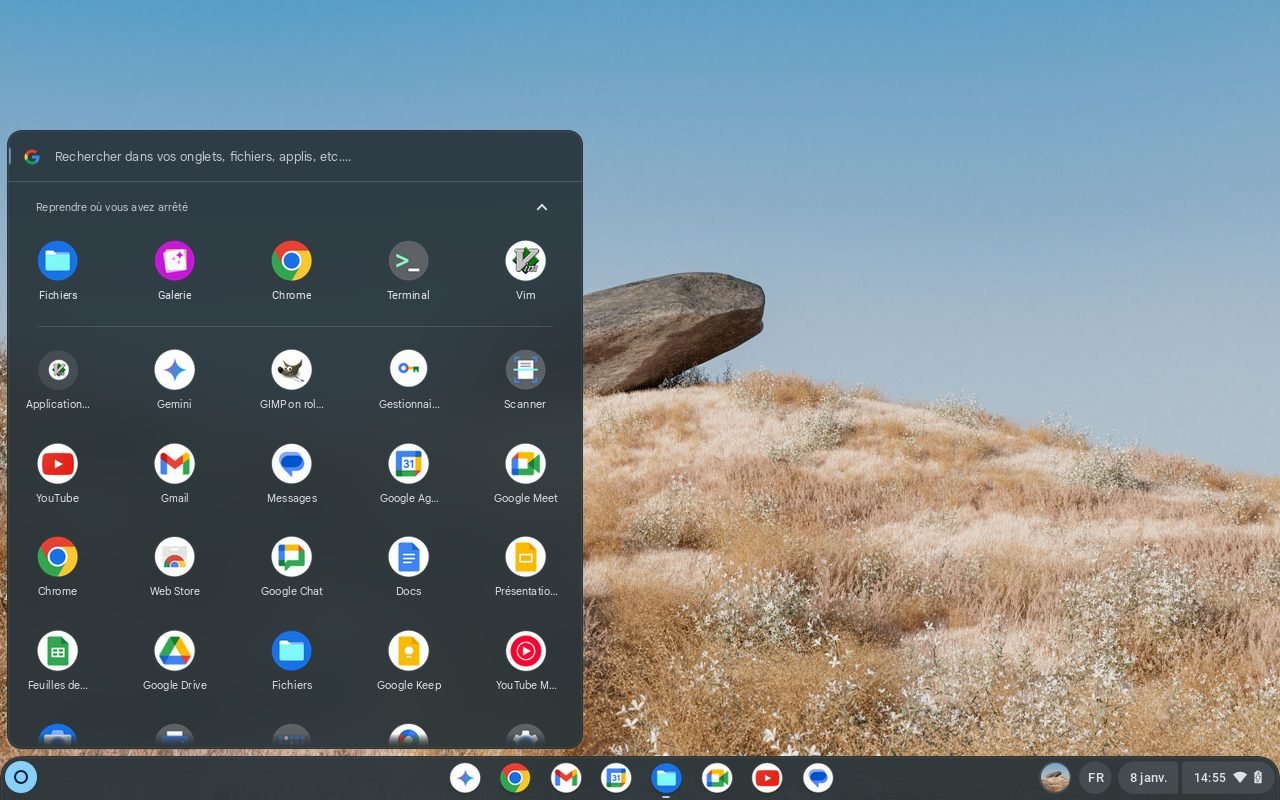1280x800 pixels.
Task: Open Gmail from the shelf
Action: tap(565, 777)
